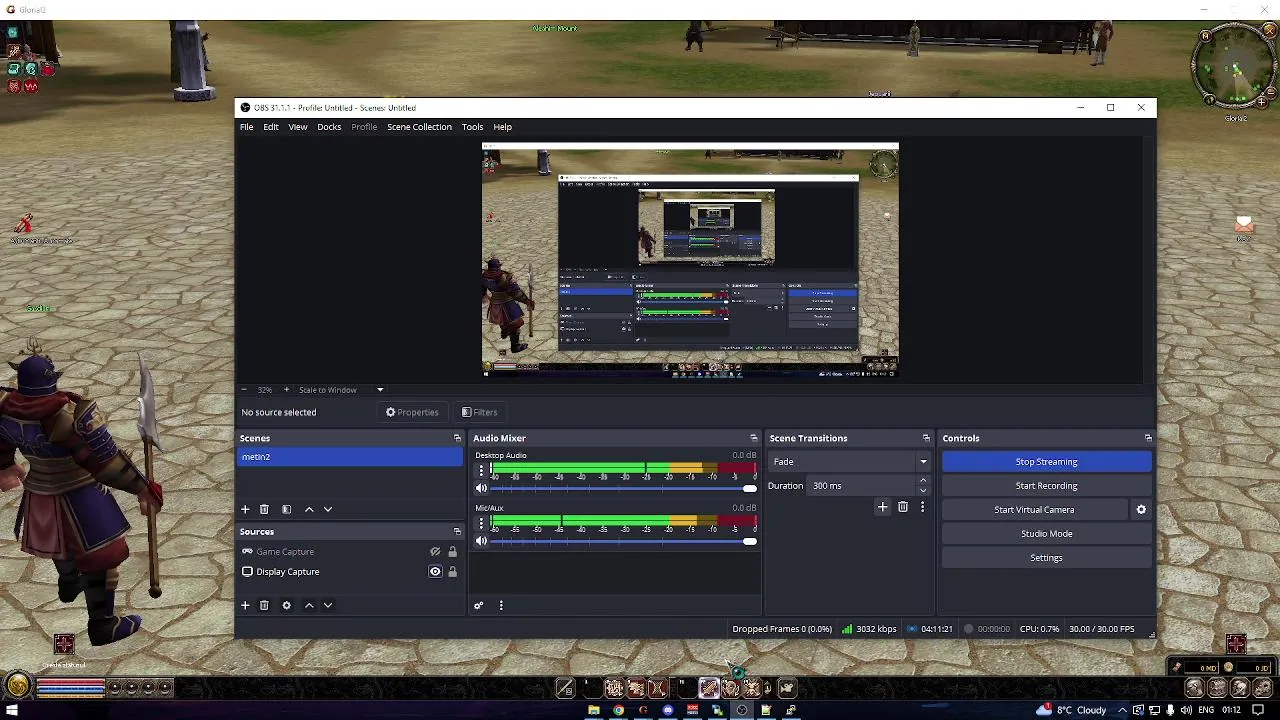Pop out the Sources dock

457,532
